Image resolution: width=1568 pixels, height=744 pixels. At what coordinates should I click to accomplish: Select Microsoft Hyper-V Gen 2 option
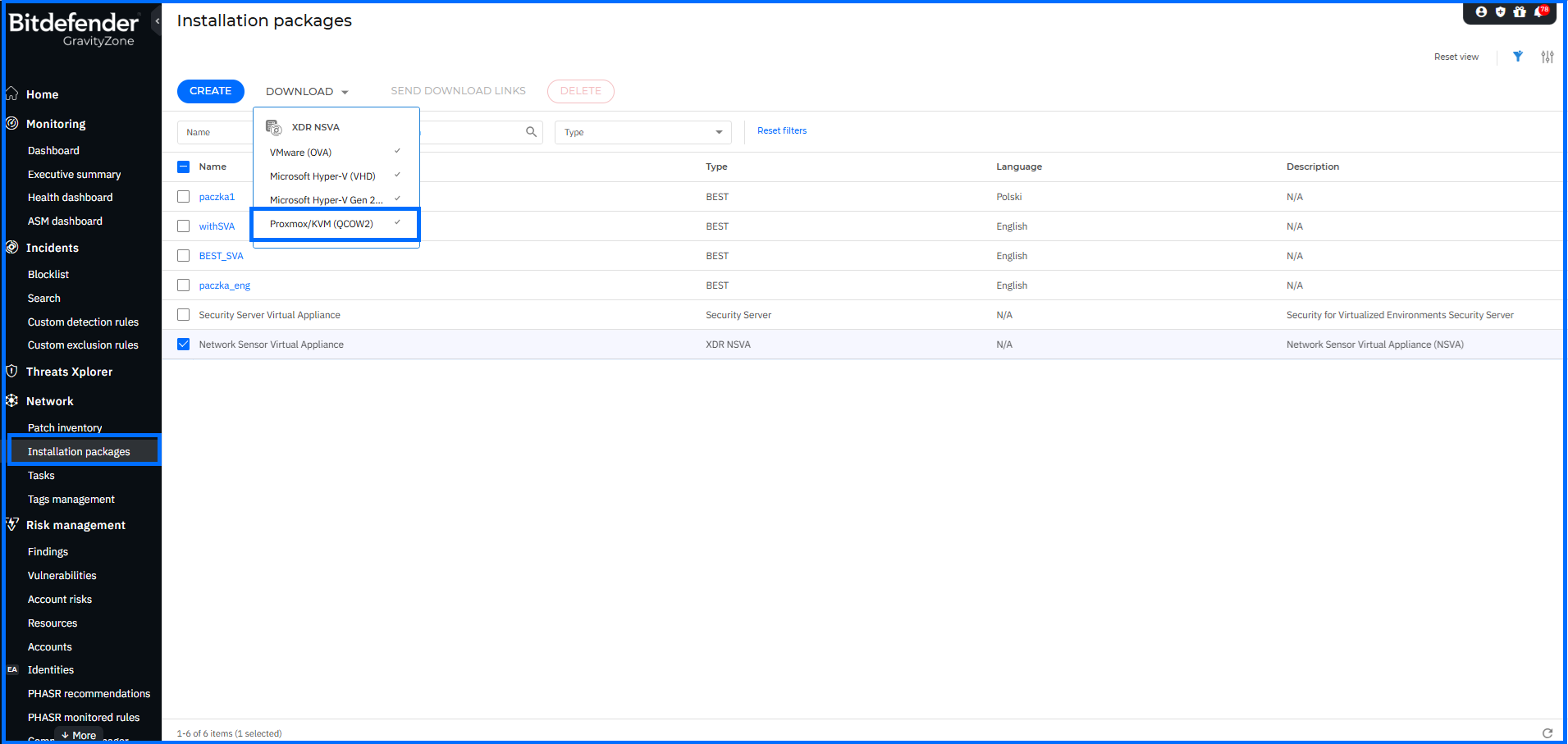coord(336,200)
